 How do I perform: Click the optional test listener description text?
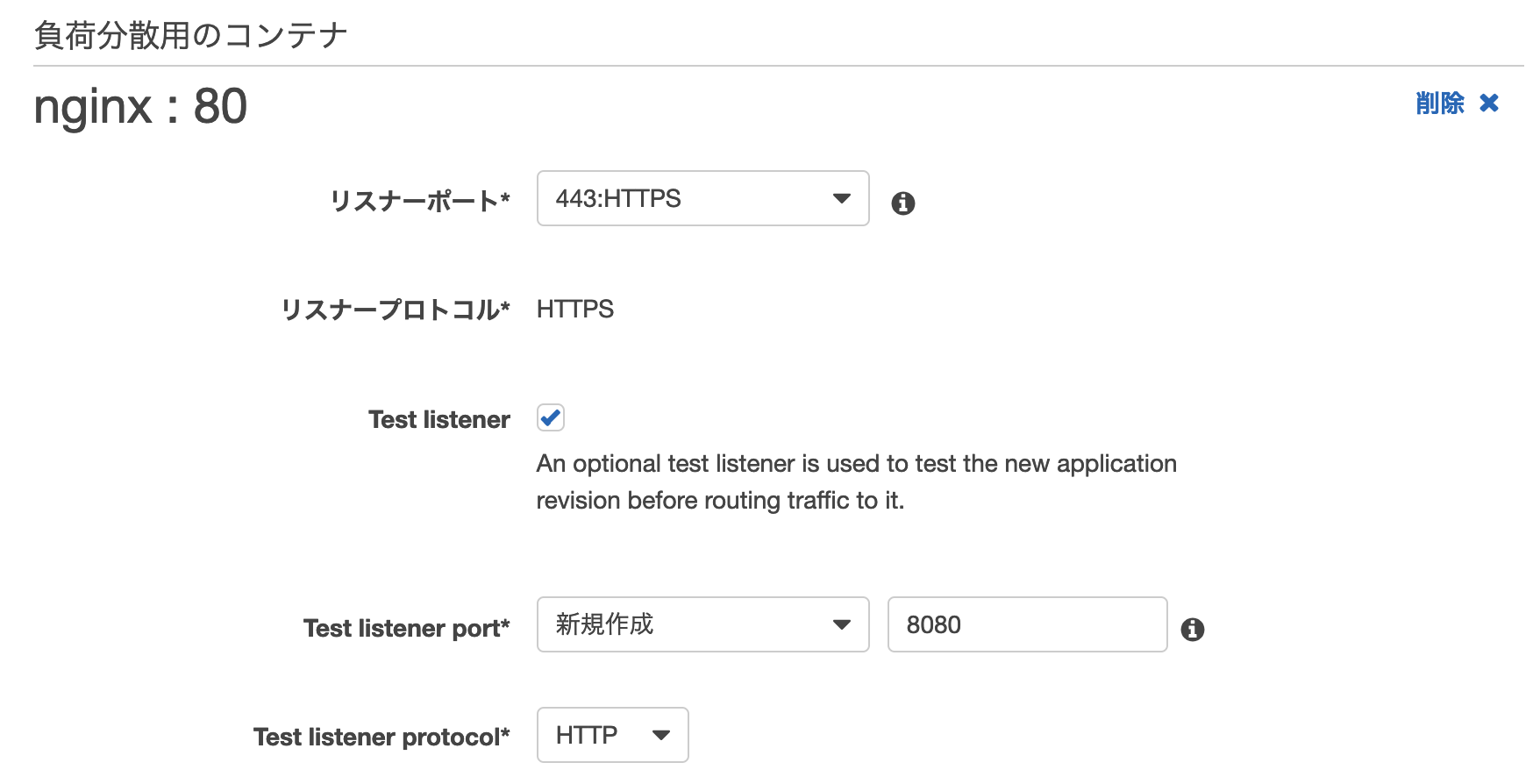point(855,481)
